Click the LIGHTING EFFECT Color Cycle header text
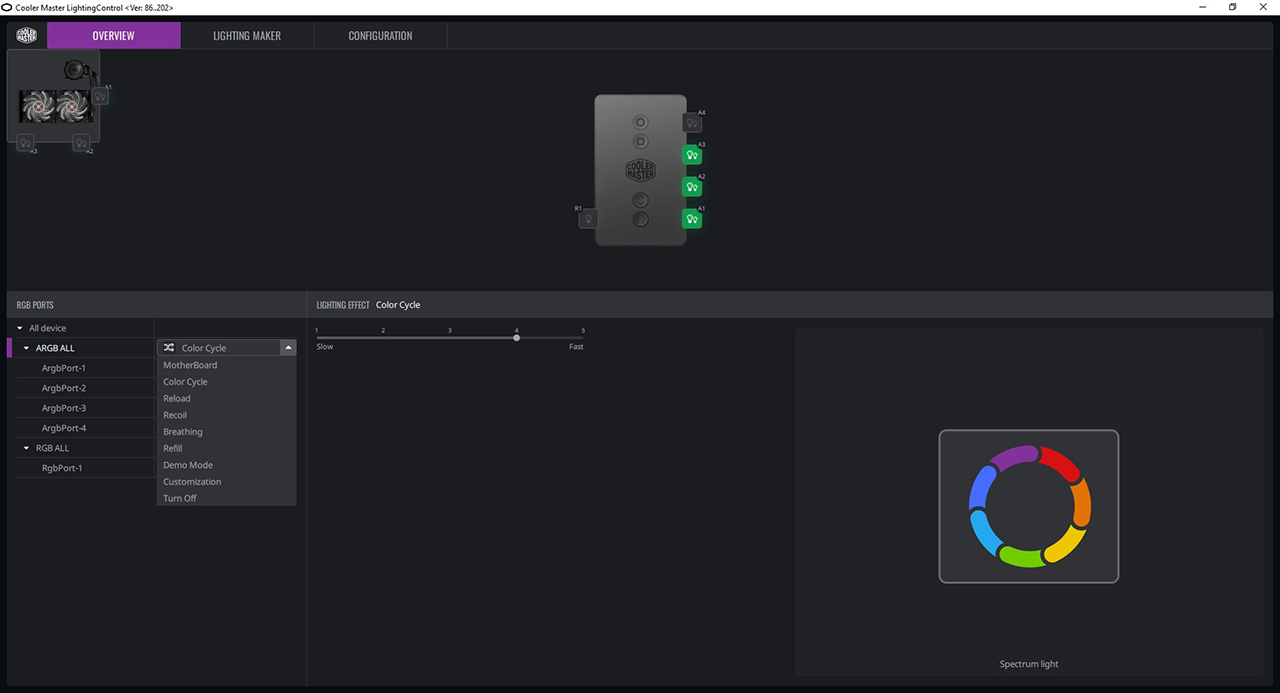 tap(368, 305)
